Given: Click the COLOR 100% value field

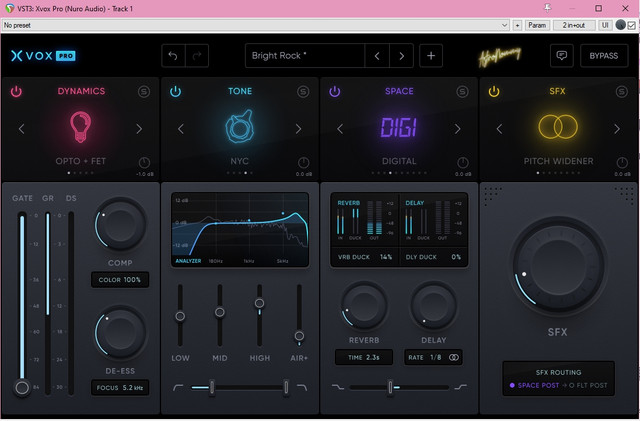Looking at the screenshot, I should [120, 280].
